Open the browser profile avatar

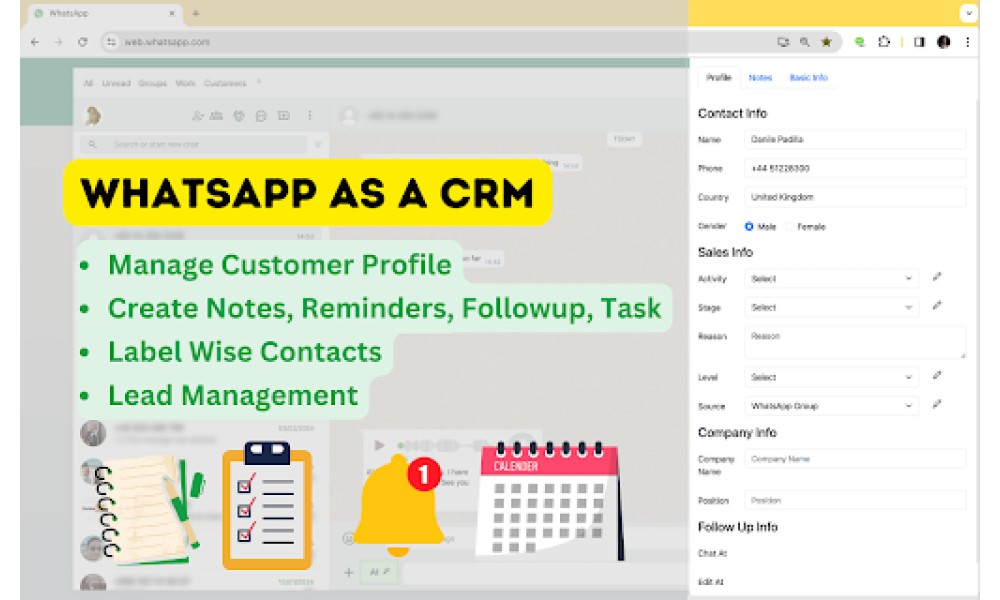coord(943,42)
